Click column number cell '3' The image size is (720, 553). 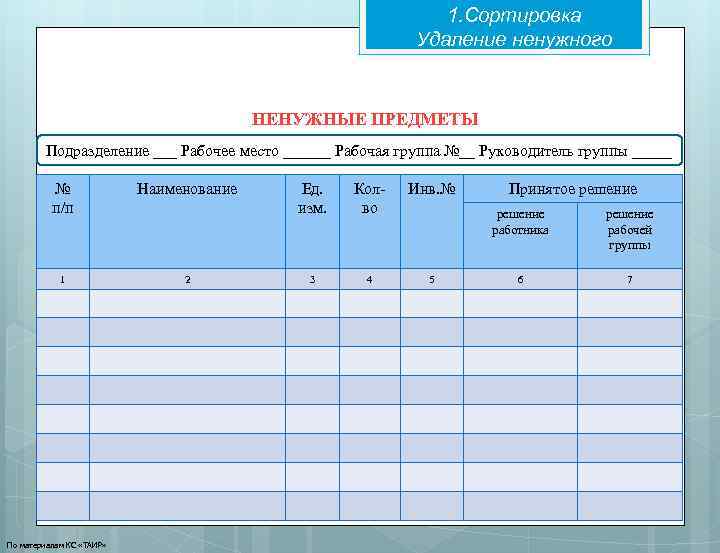click(312, 279)
